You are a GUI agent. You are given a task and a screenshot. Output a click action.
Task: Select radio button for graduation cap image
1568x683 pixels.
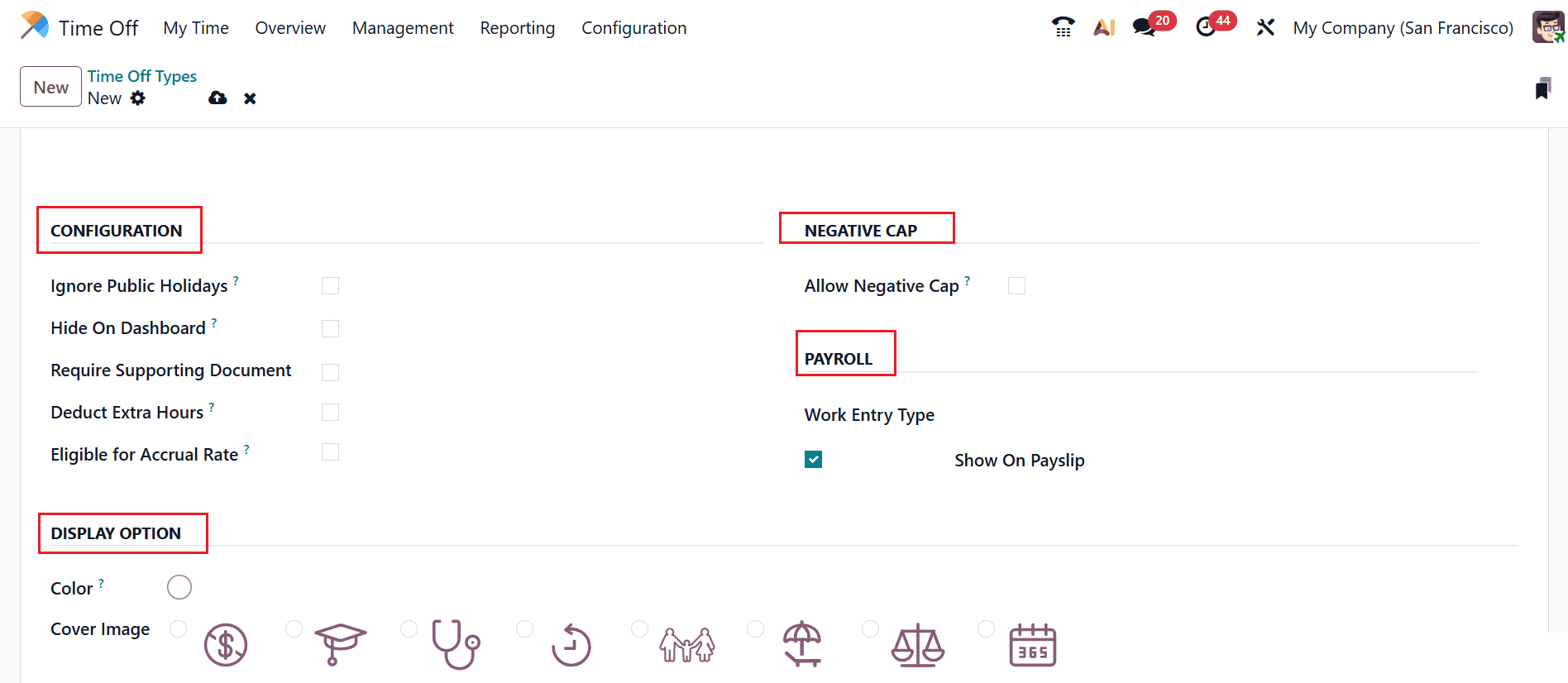294,629
